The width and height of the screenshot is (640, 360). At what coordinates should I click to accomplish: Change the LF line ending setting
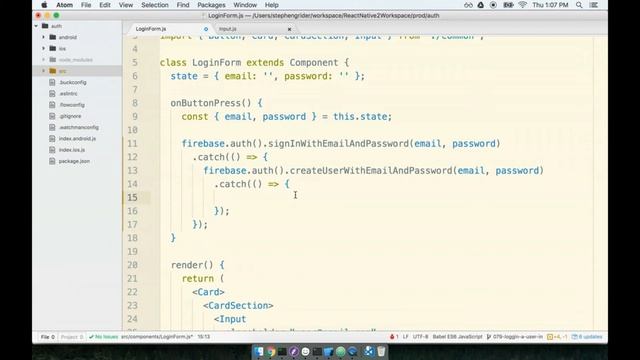tap(405, 337)
